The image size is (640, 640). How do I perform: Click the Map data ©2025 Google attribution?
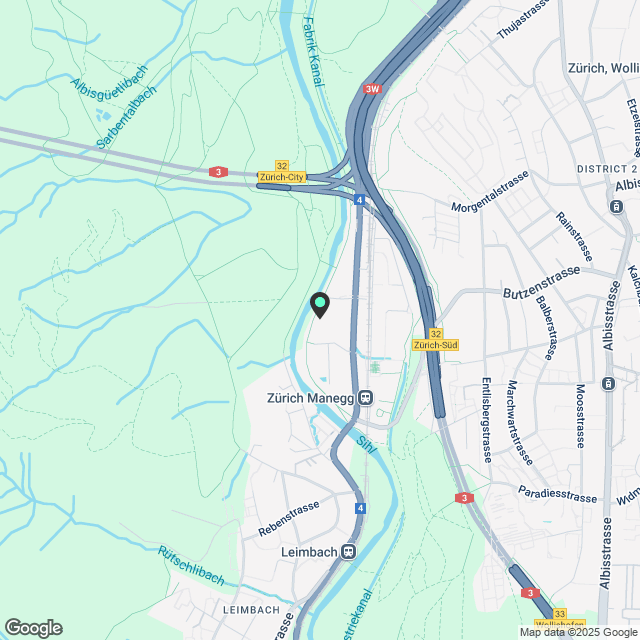pyautogui.click(x=578, y=632)
